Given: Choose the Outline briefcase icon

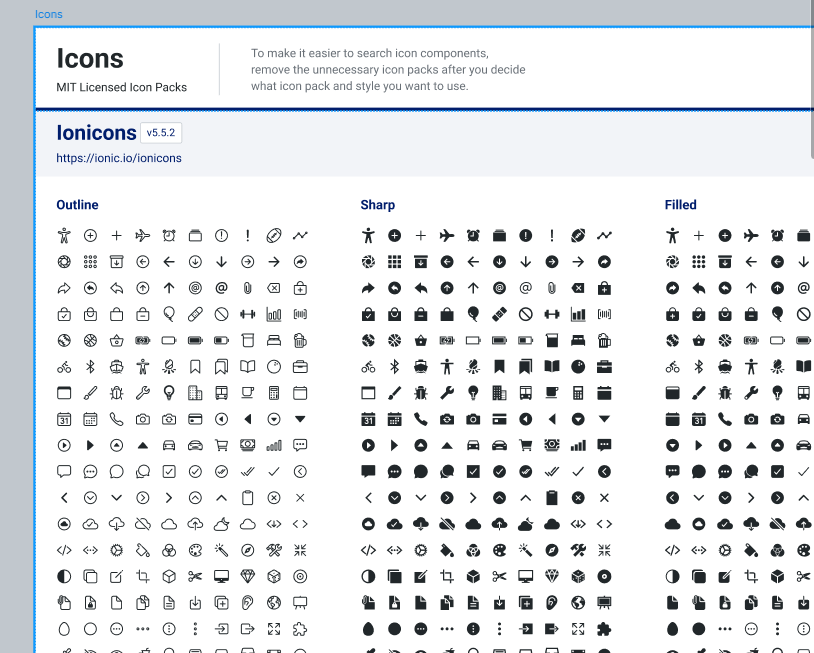Looking at the screenshot, I should click(x=300, y=367).
